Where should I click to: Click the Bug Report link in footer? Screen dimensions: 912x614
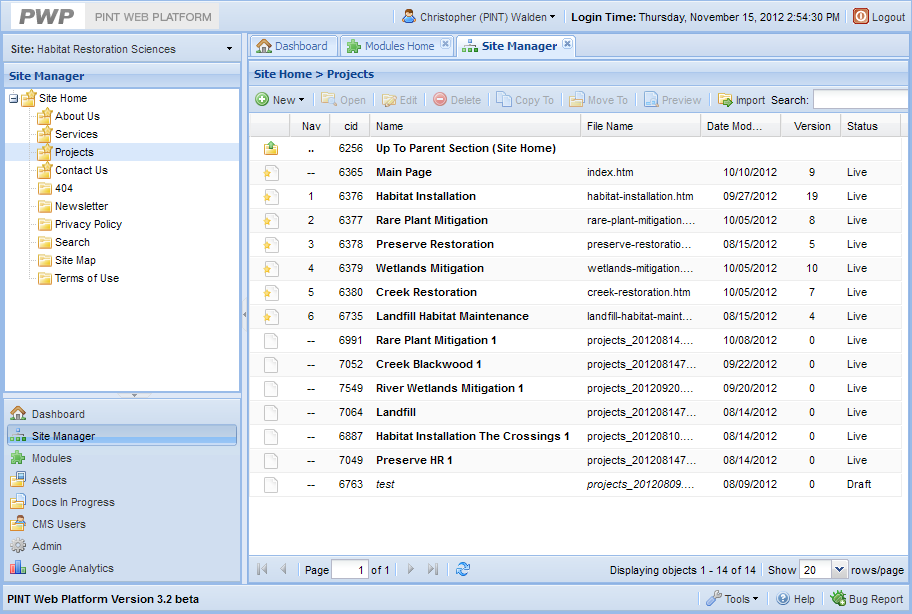point(867,598)
